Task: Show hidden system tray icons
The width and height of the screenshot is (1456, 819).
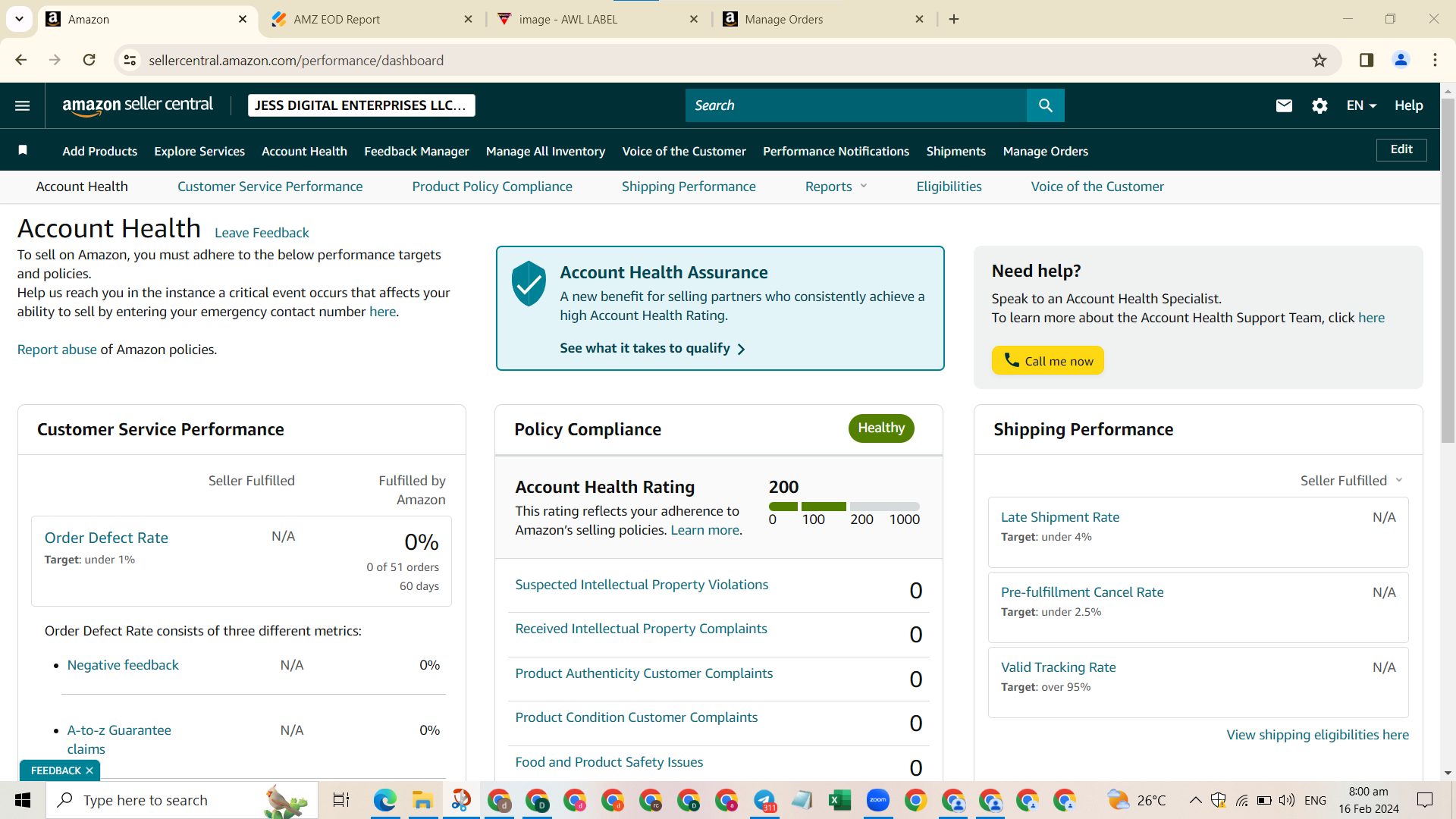Action: [1195, 800]
